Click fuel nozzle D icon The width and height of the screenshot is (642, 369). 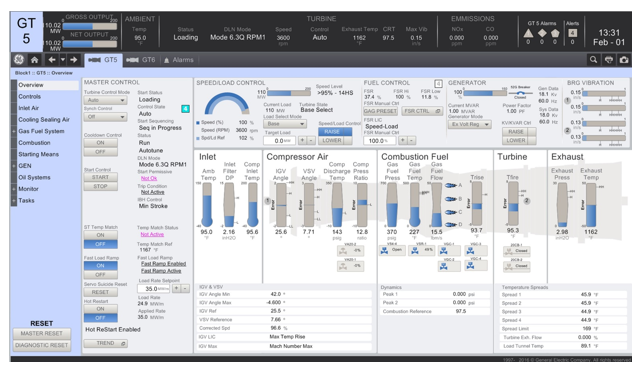[x=451, y=224]
